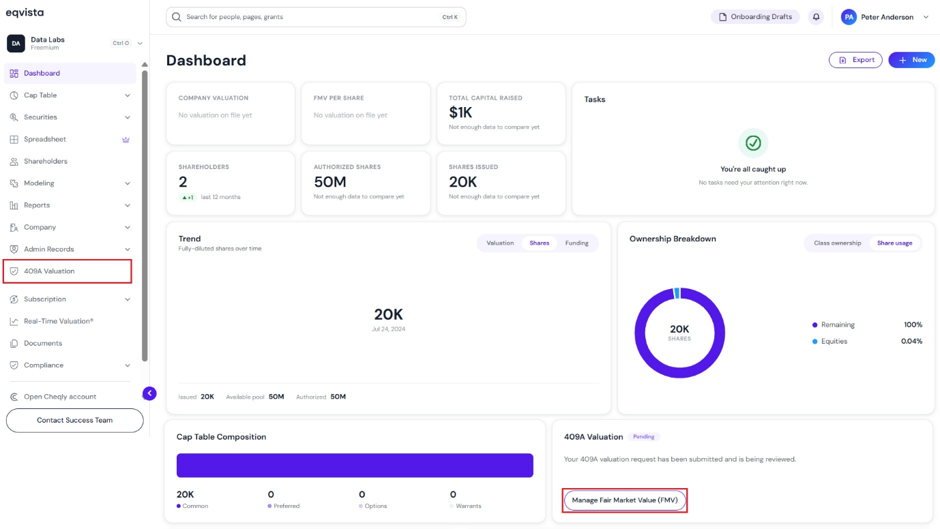Click the Shareholders people icon

[x=14, y=161]
